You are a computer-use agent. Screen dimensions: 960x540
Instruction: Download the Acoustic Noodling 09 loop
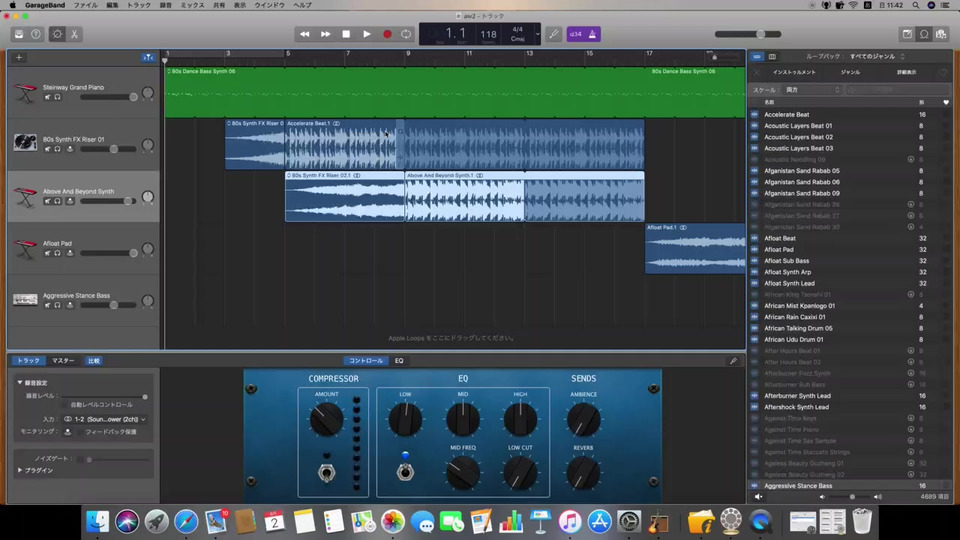tap(910, 159)
